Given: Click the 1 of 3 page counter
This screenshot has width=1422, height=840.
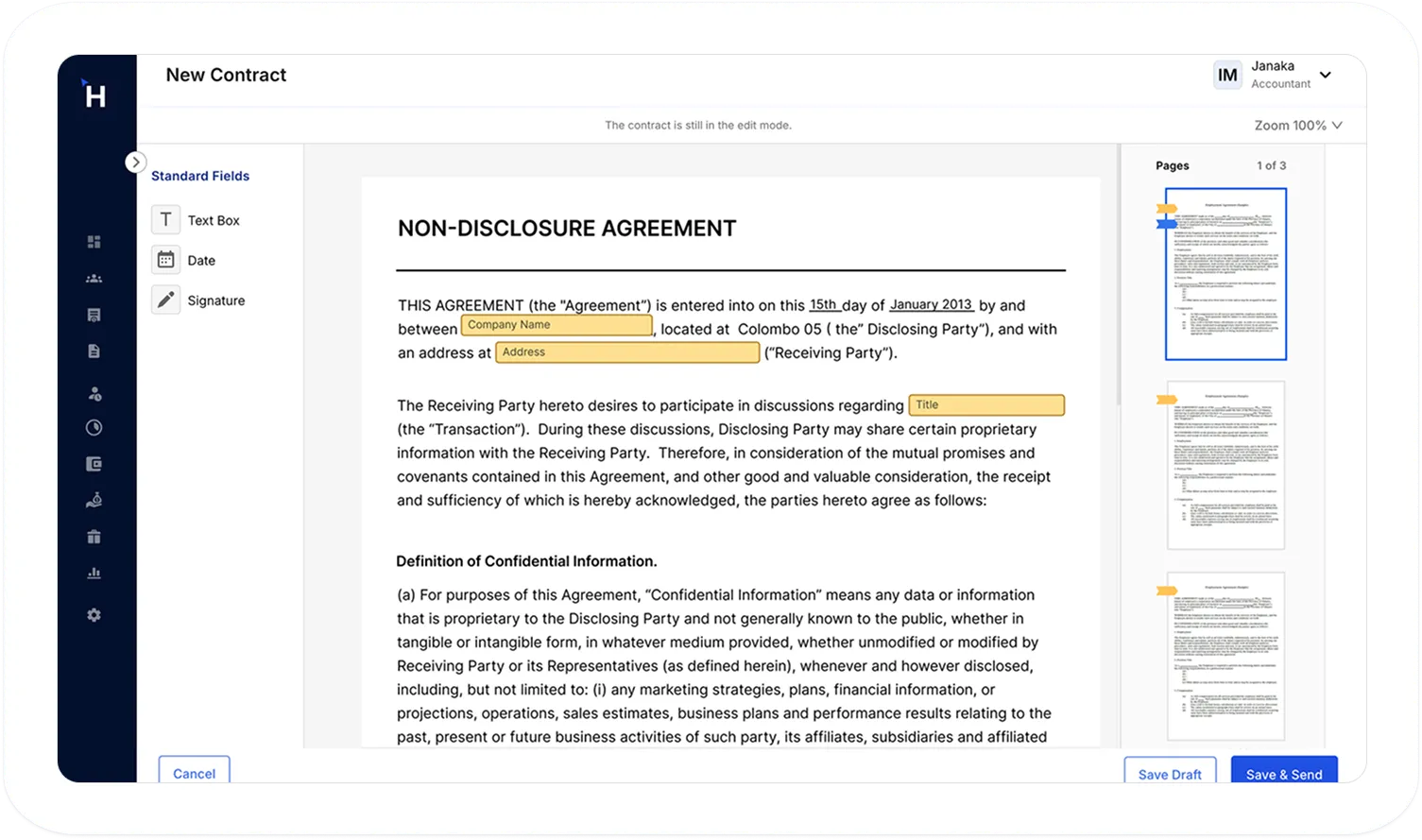Looking at the screenshot, I should (1271, 165).
